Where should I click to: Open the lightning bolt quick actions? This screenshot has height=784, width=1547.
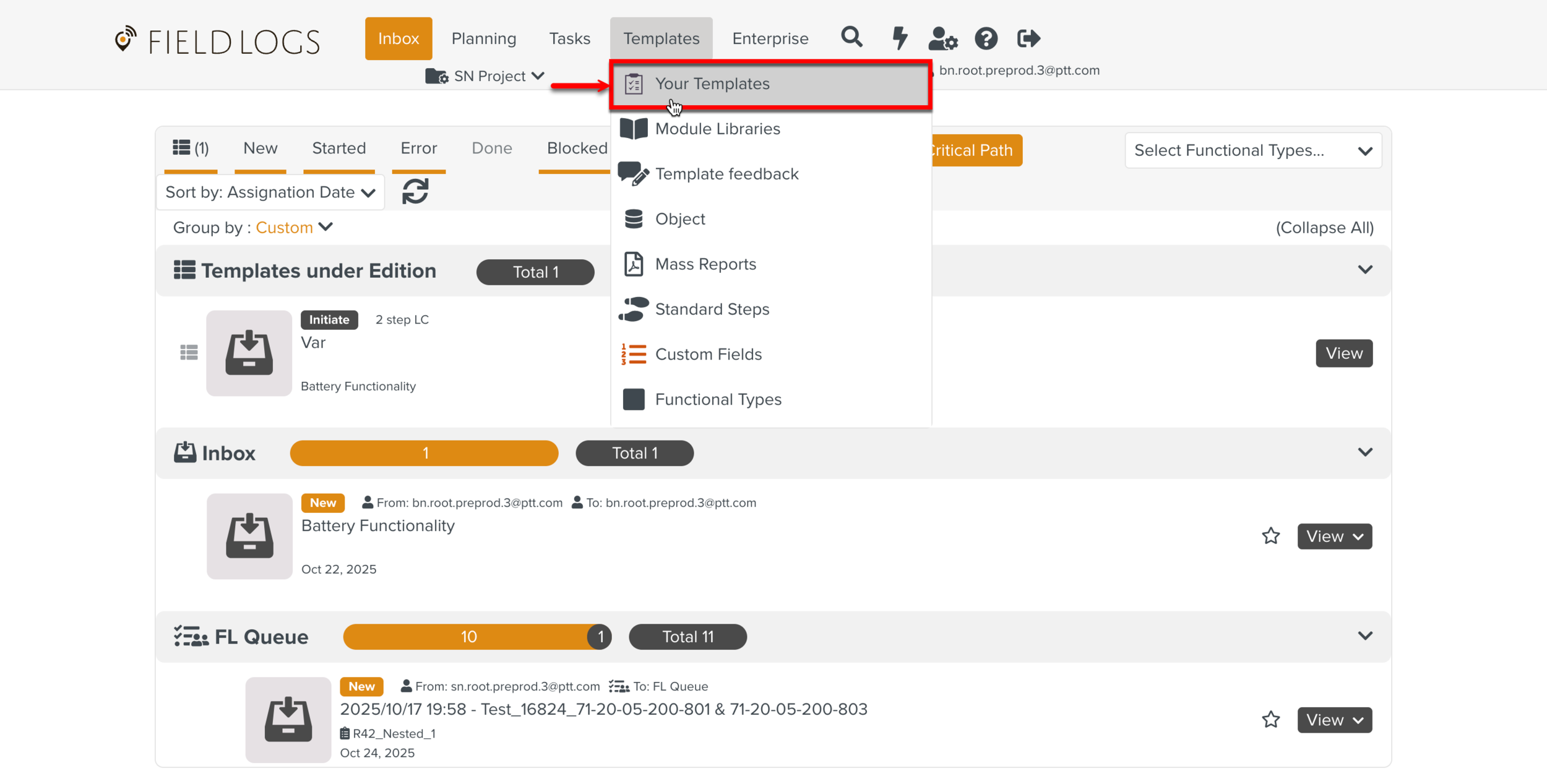(900, 38)
